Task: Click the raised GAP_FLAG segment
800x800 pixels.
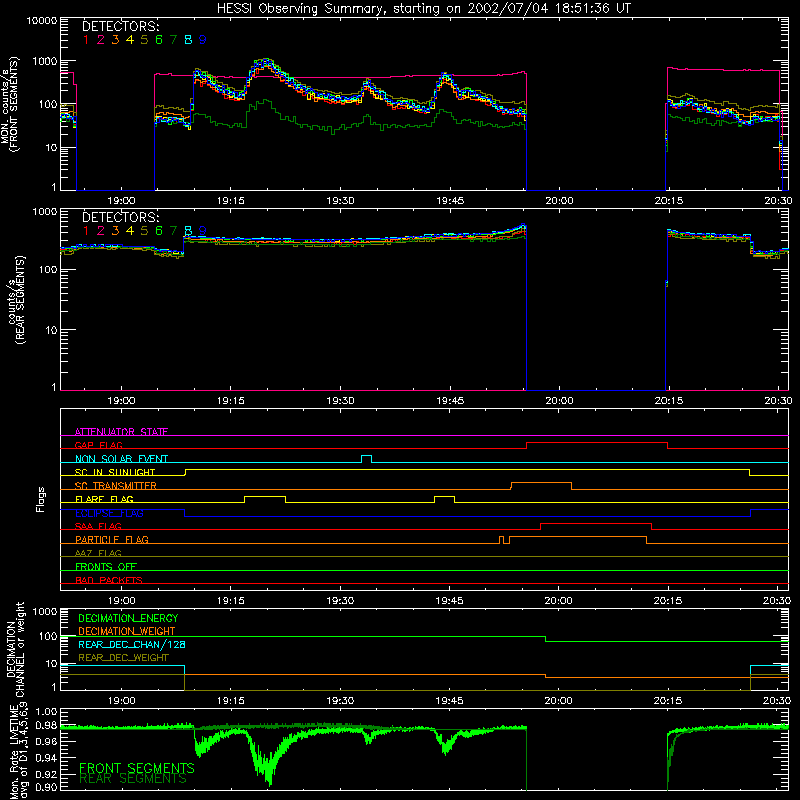Action: [597, 443]
